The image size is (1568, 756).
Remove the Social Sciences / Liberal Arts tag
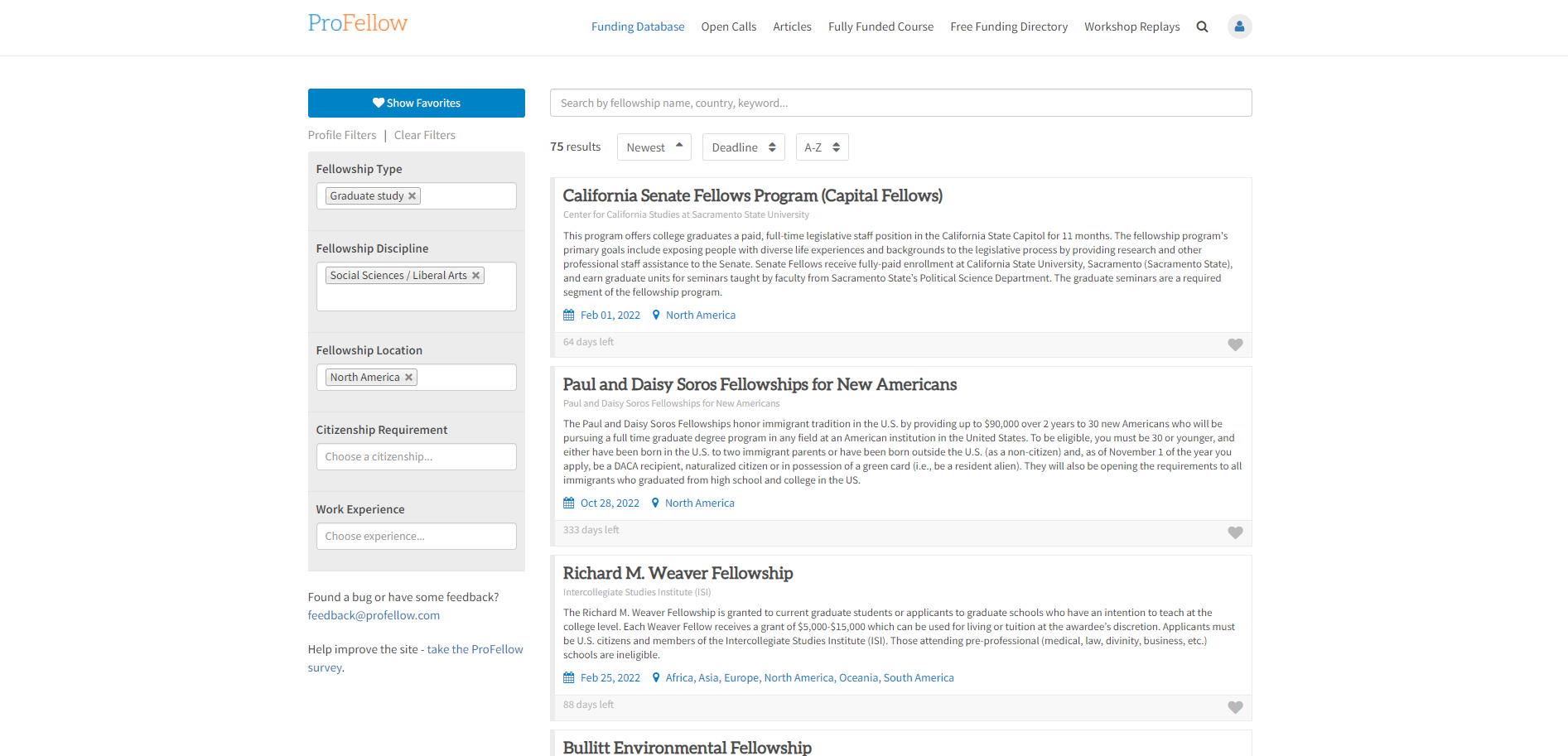(x=475, y=276)
